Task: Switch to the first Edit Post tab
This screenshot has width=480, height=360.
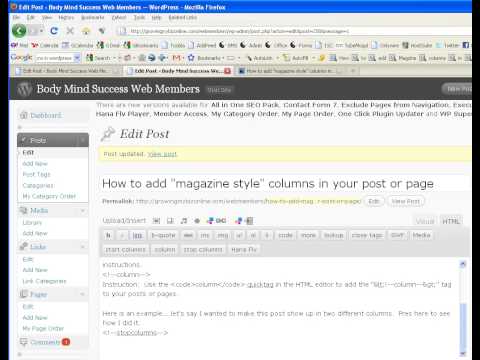Action: coord(66,71)
